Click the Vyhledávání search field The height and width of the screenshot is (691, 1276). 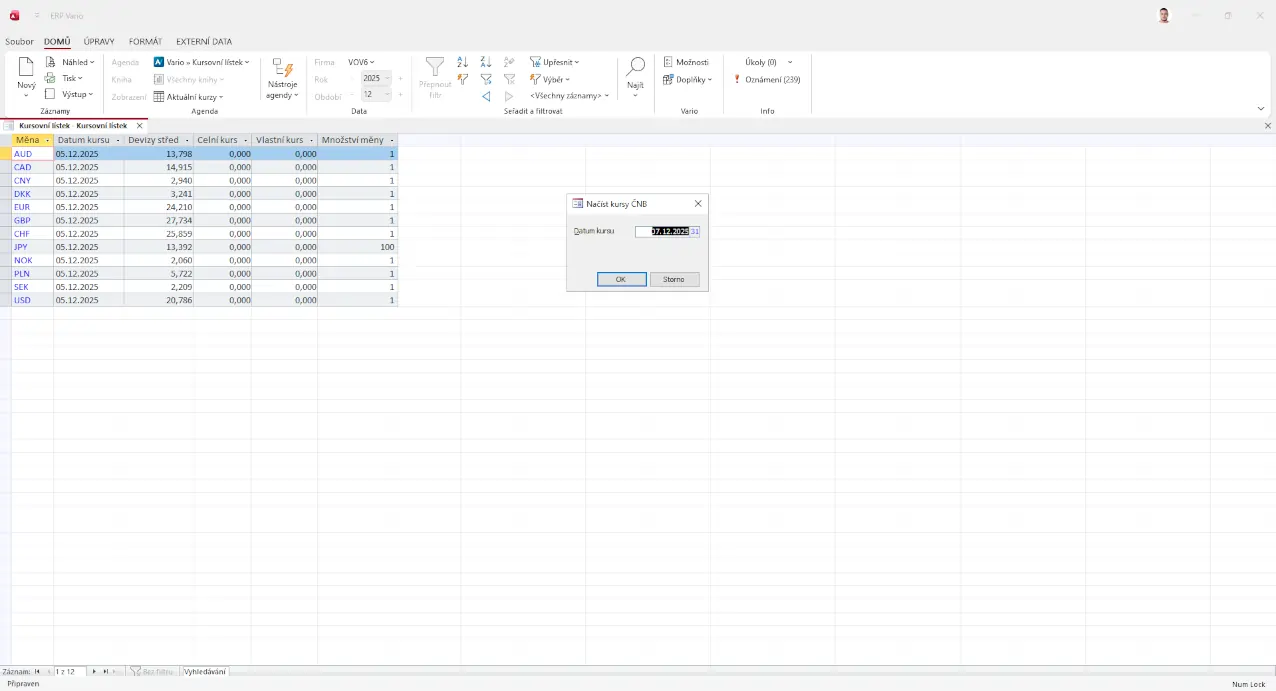click(x=204, y=672)
